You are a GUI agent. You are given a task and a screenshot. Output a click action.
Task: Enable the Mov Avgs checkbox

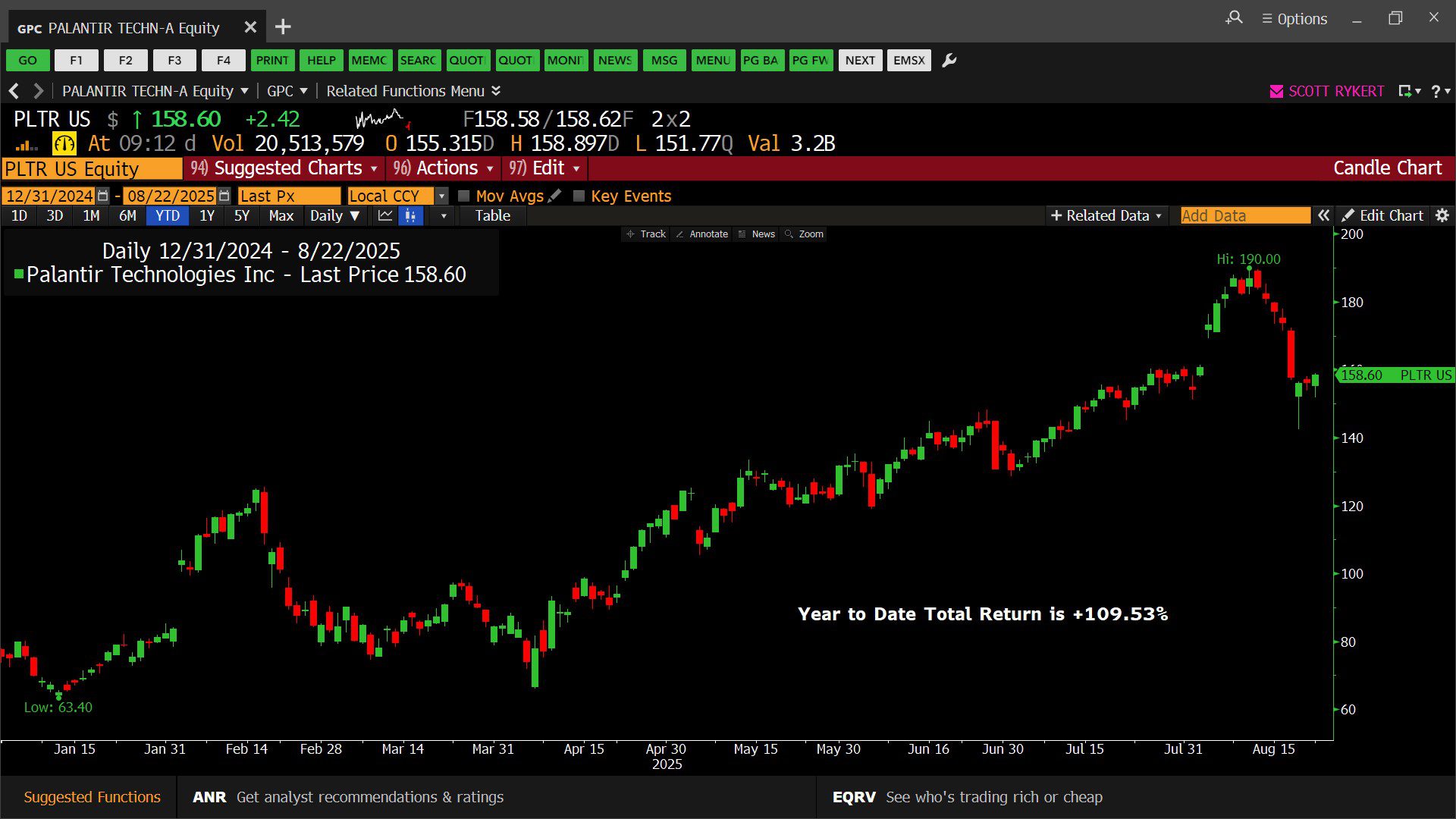click(464, 196)
